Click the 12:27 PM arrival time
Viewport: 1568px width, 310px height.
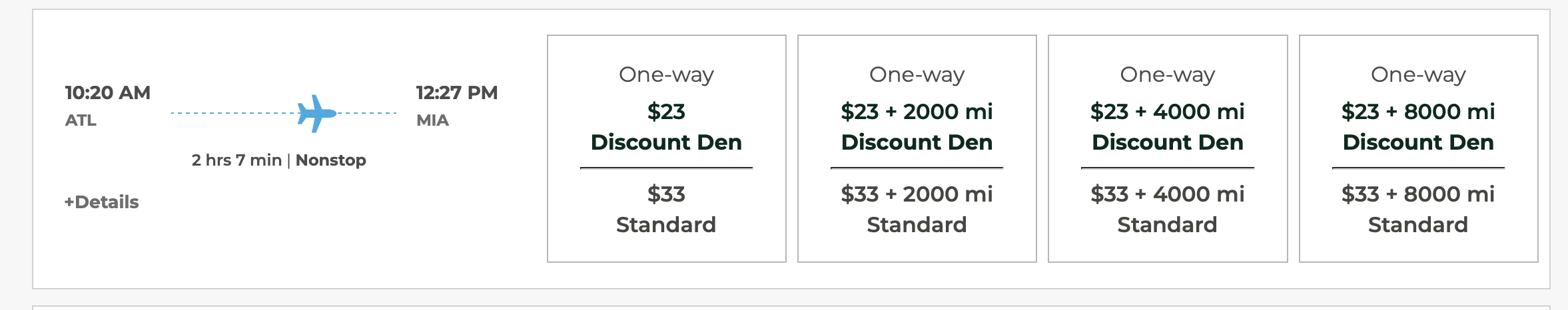coord(457,92)
